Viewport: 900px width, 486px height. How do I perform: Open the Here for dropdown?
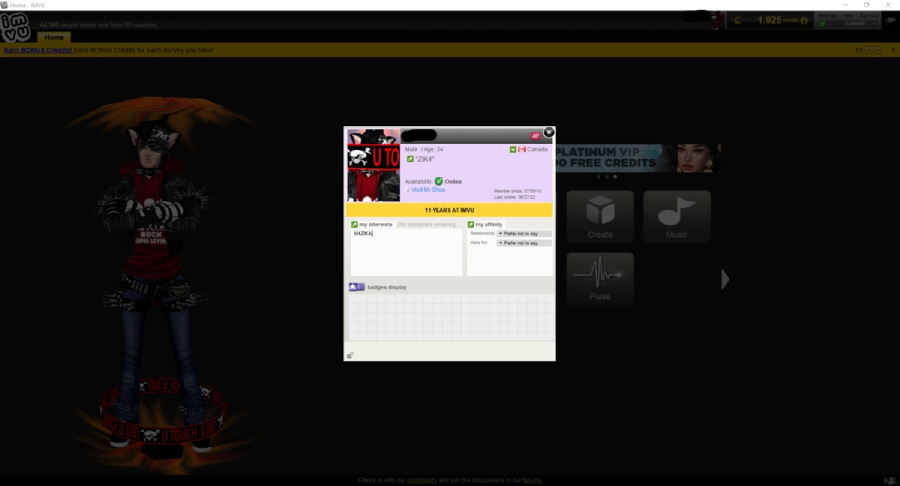[524, 243]
